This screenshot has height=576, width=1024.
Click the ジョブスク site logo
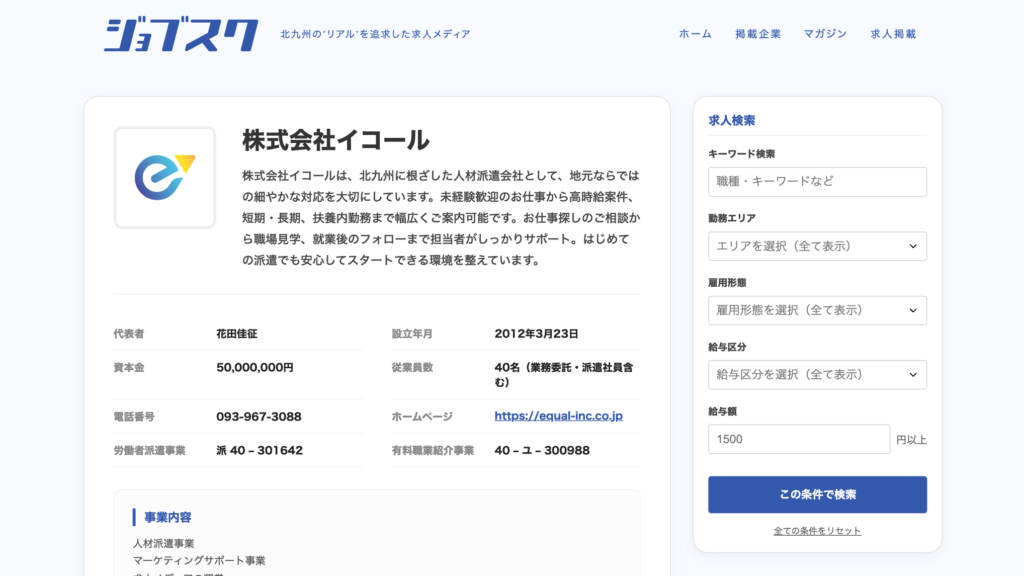click(x=181, y=35)
